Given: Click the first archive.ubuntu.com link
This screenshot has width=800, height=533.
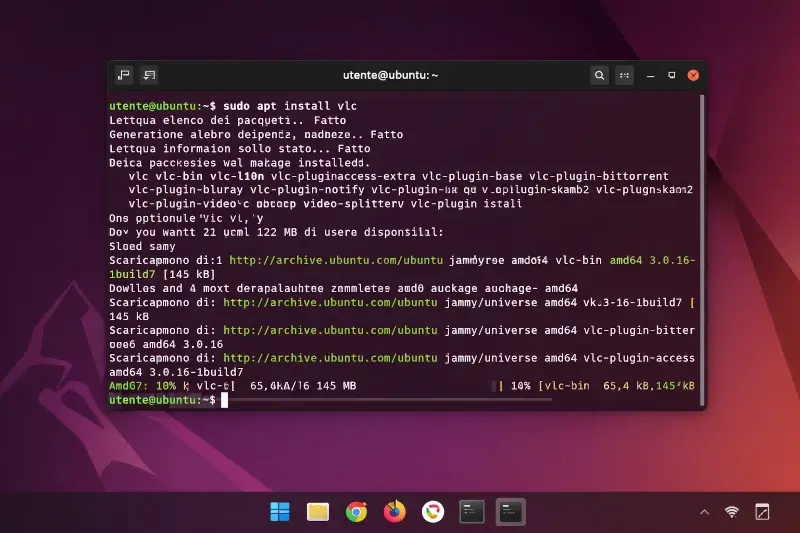Looking at the screenshot, I should (336, 260).
